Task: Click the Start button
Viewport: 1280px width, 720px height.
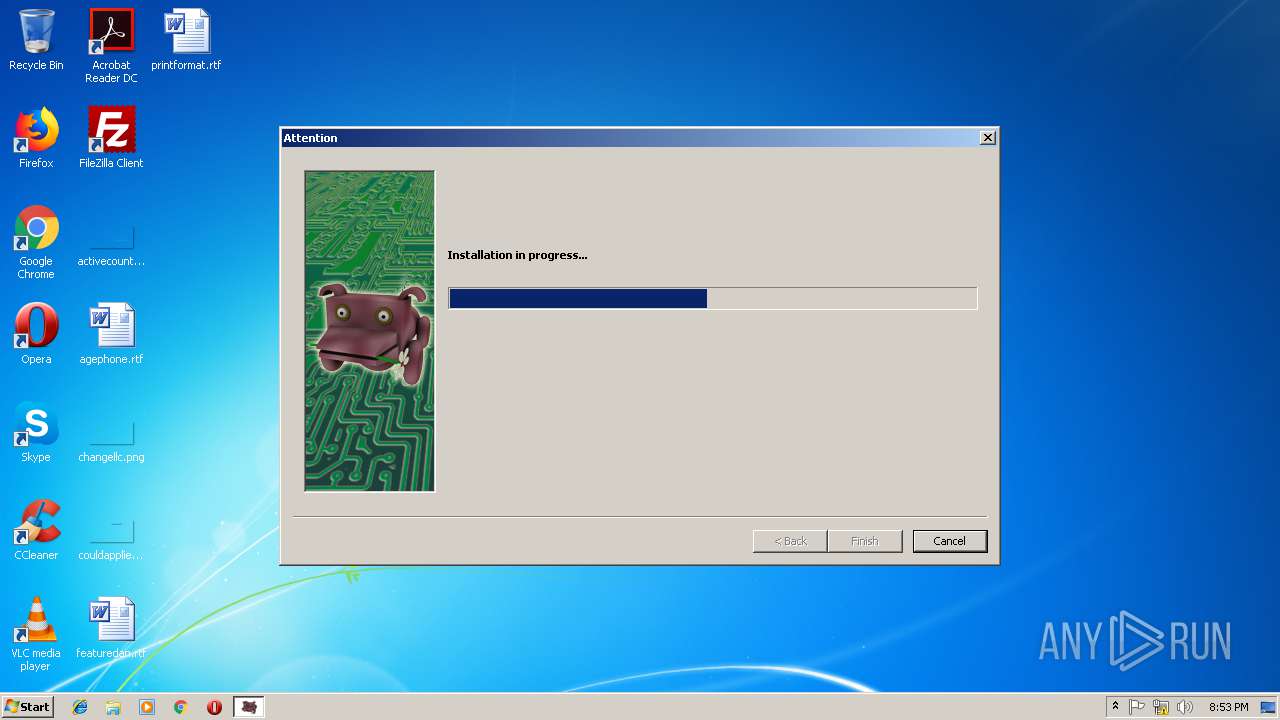Action: (28, 707)
